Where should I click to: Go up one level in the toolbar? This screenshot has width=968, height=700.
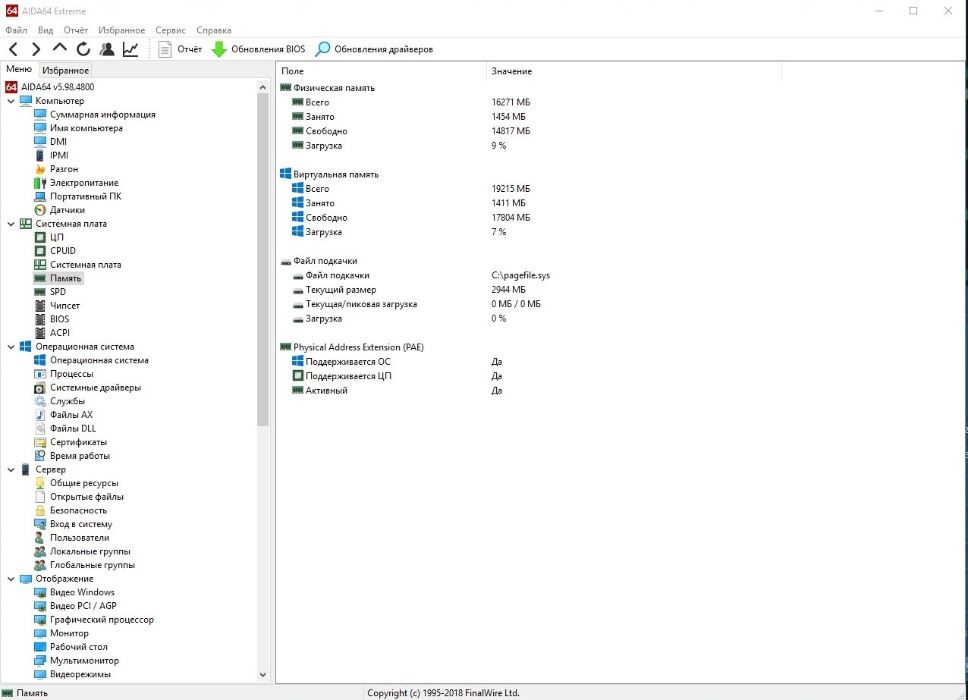(59, 48)
